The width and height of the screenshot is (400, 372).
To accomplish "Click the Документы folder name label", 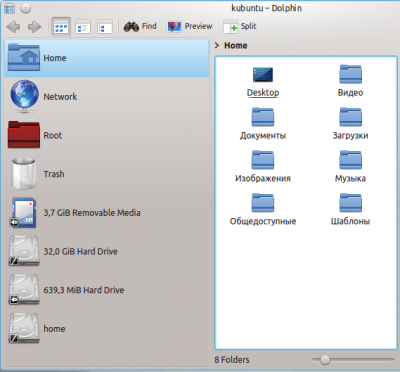I will point(263,136).
